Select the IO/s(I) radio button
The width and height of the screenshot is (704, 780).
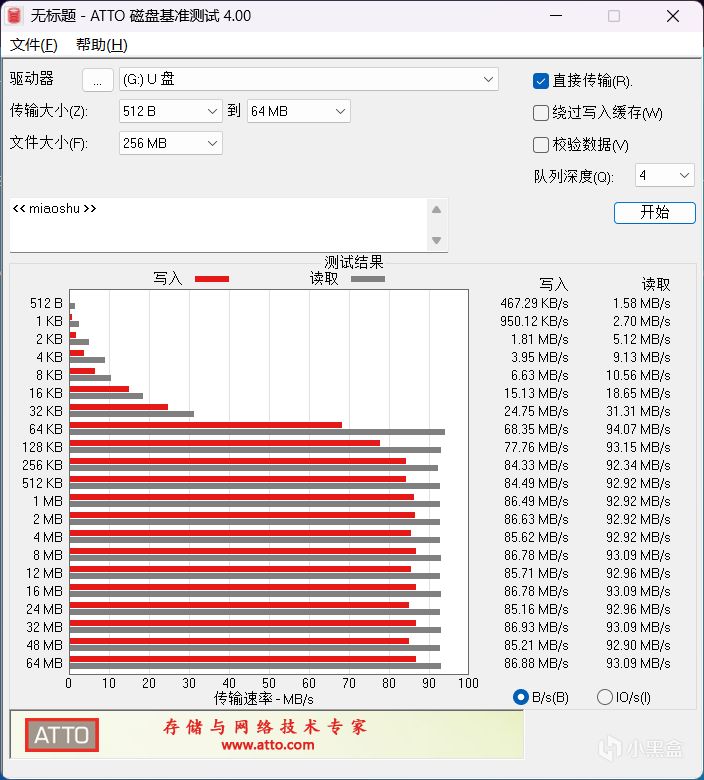pos(604,697)
